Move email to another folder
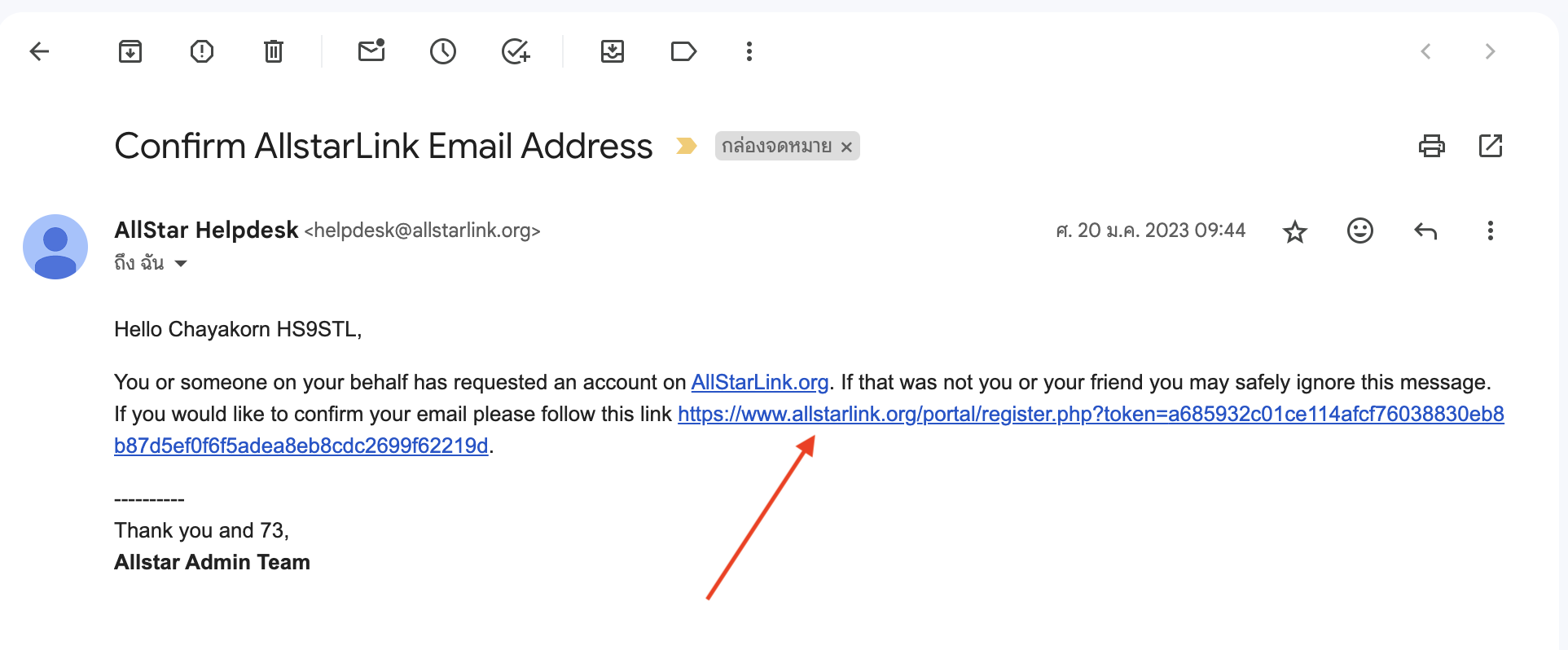The image size is (1568, 650). [613, 52]
